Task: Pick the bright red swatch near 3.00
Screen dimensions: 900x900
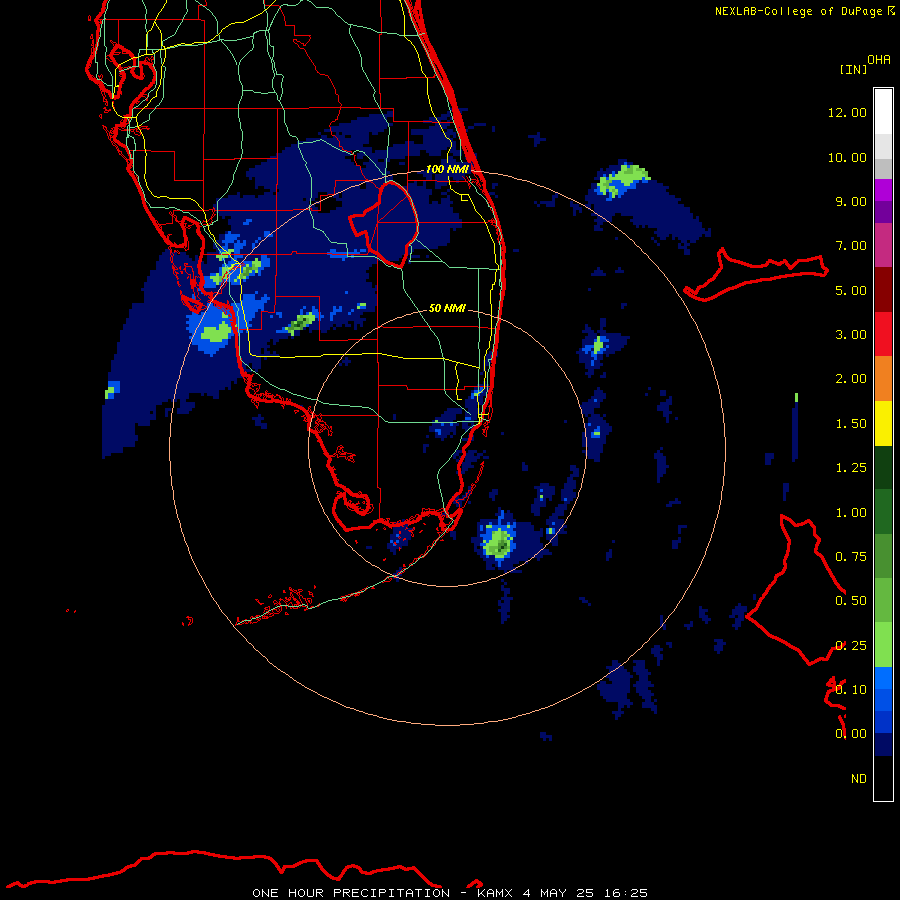Action: coord(883,334)
